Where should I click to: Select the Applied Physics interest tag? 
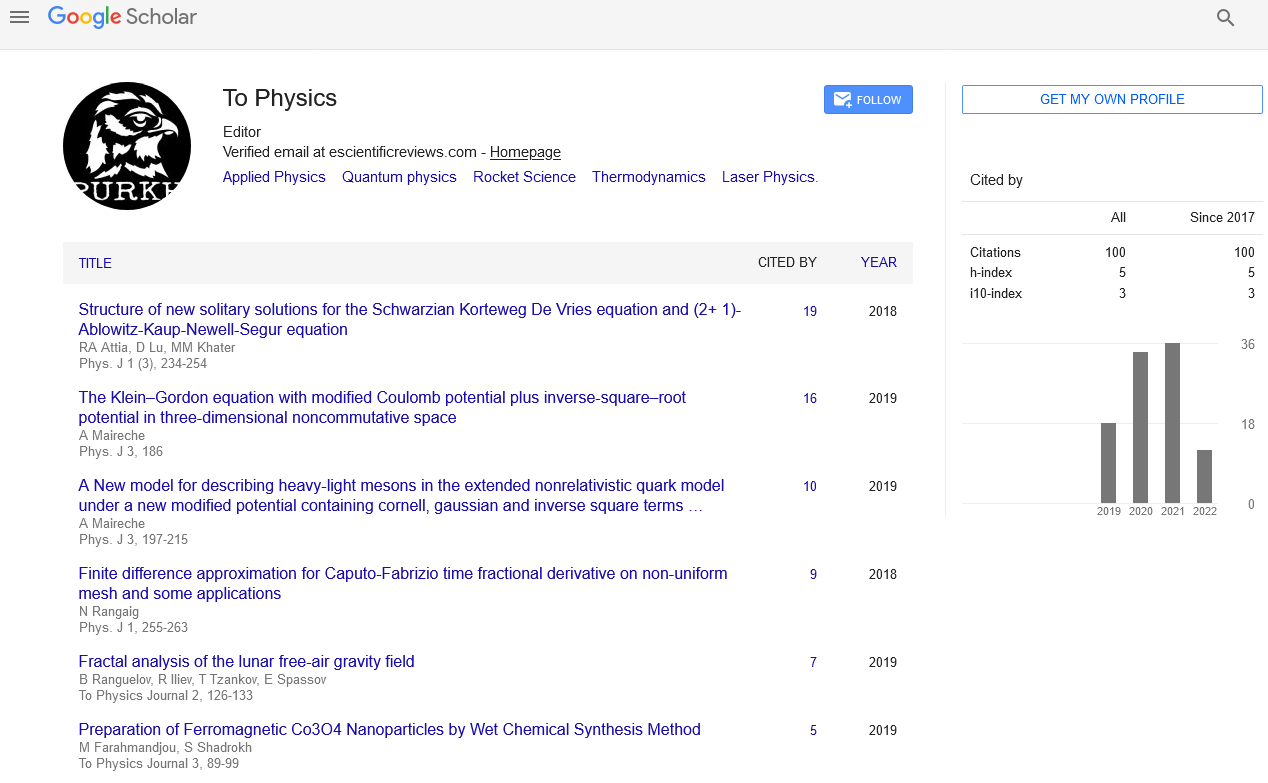click(274, 177)
